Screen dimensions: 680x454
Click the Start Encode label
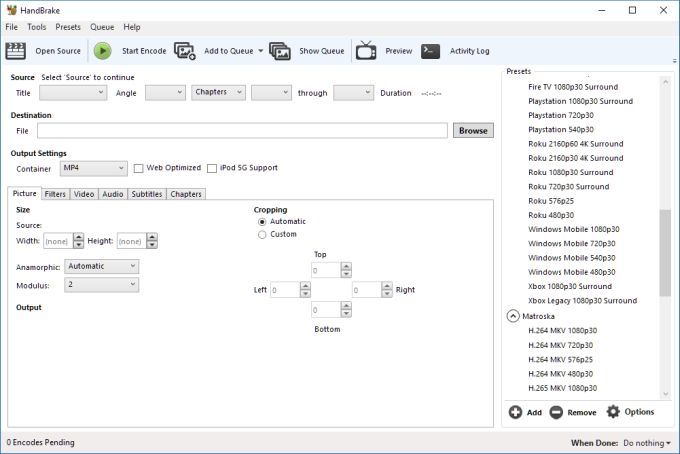[x=144, y=51]
